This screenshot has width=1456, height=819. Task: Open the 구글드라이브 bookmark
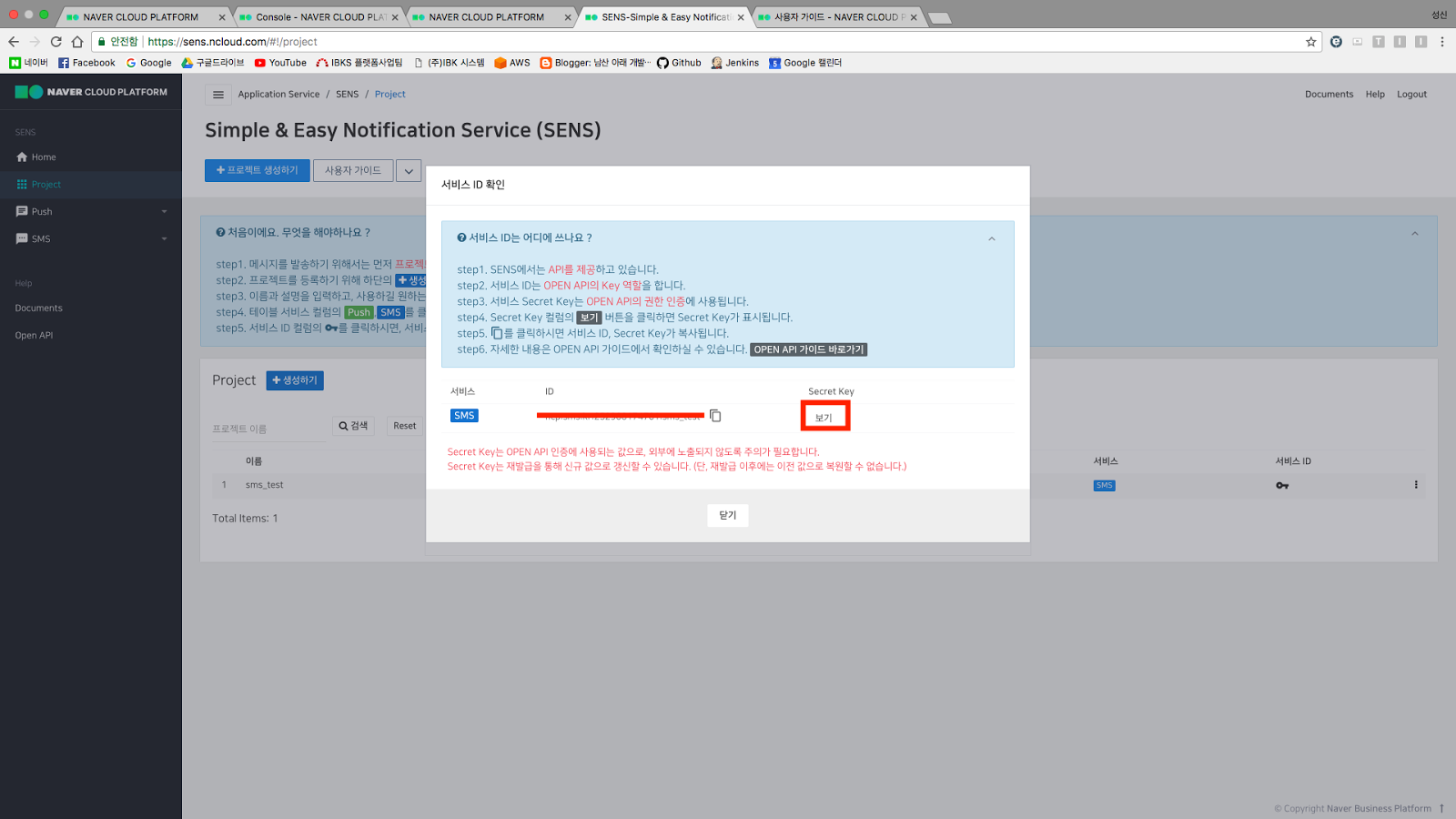pos(213,63)
